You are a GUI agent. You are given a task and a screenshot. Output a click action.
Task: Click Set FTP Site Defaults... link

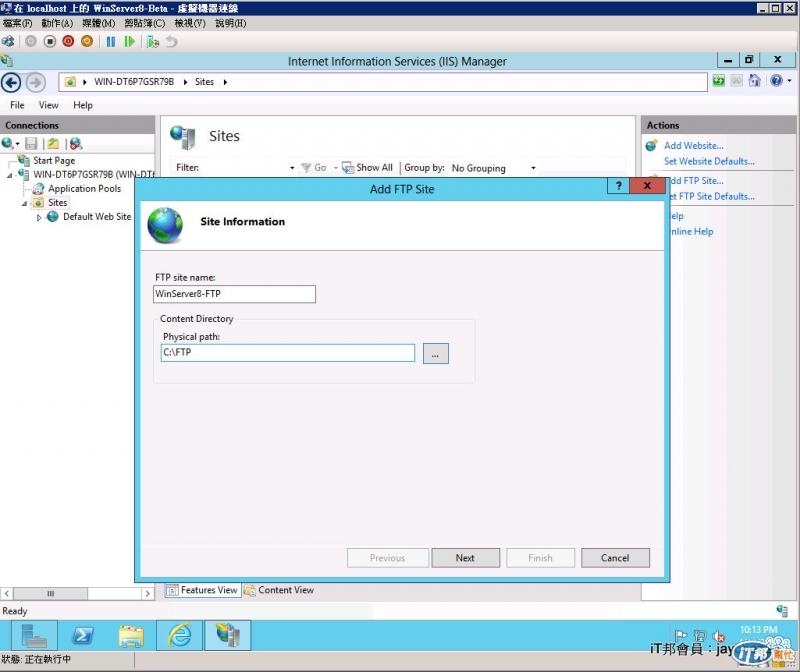click(712, 196)
